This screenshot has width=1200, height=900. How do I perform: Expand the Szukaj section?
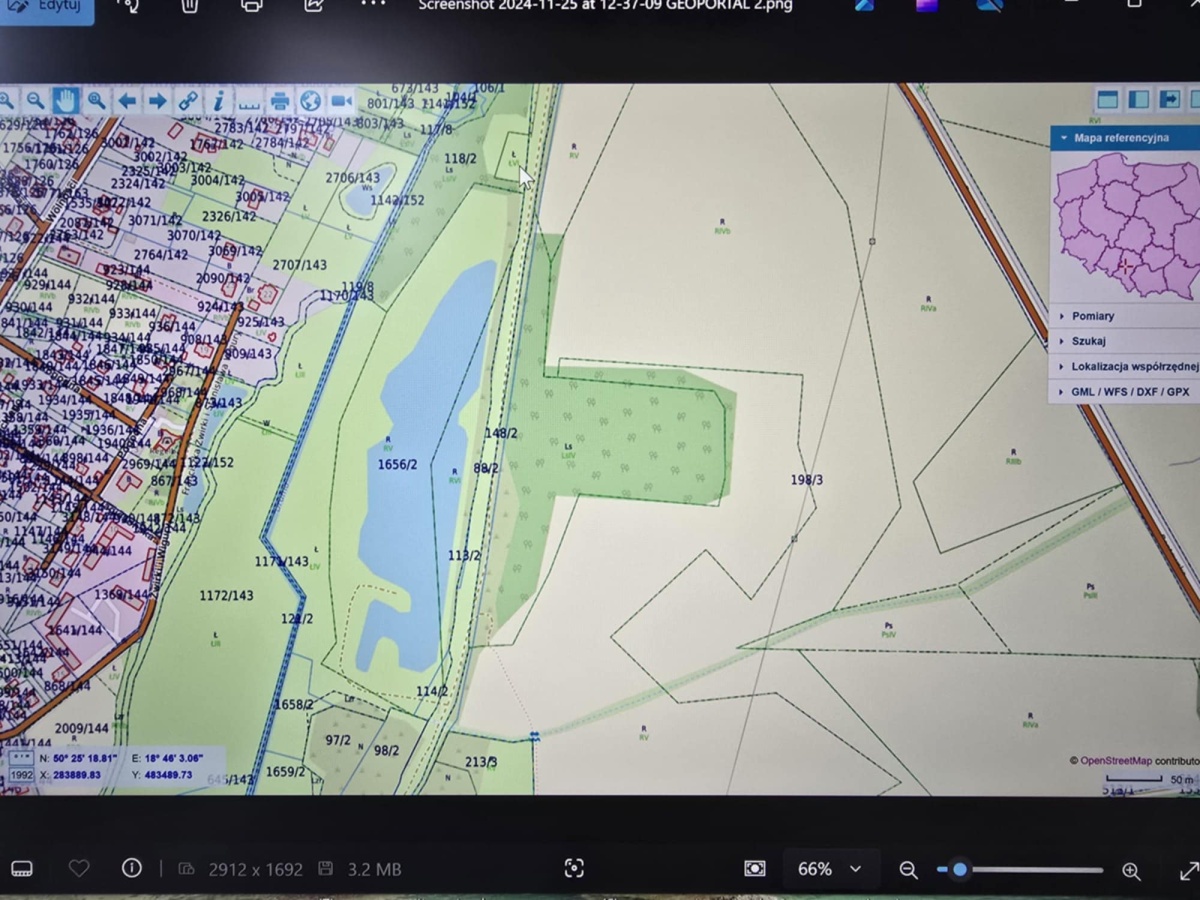(x=1088, y=341)
